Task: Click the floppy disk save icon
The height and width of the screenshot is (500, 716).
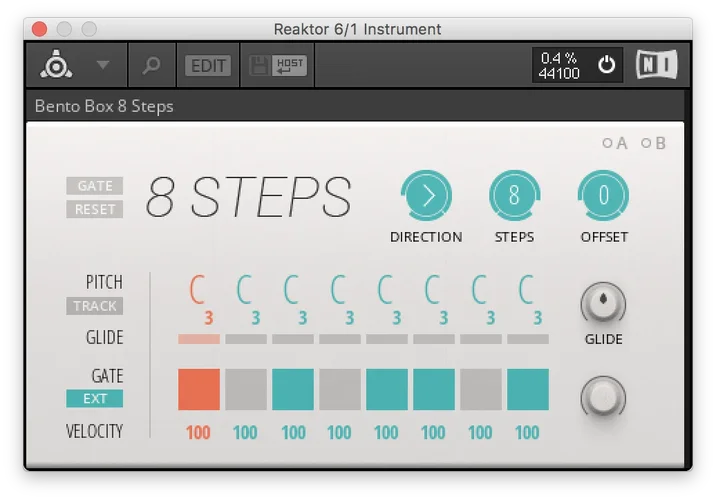Action: 260,66
